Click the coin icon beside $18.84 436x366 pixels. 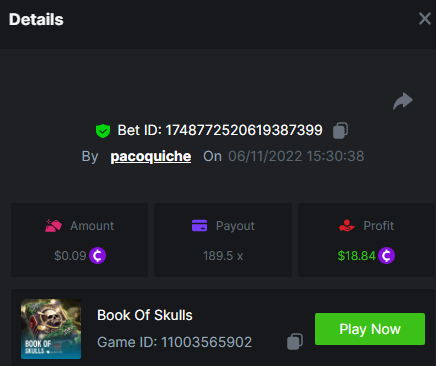[x=387, y=256]
